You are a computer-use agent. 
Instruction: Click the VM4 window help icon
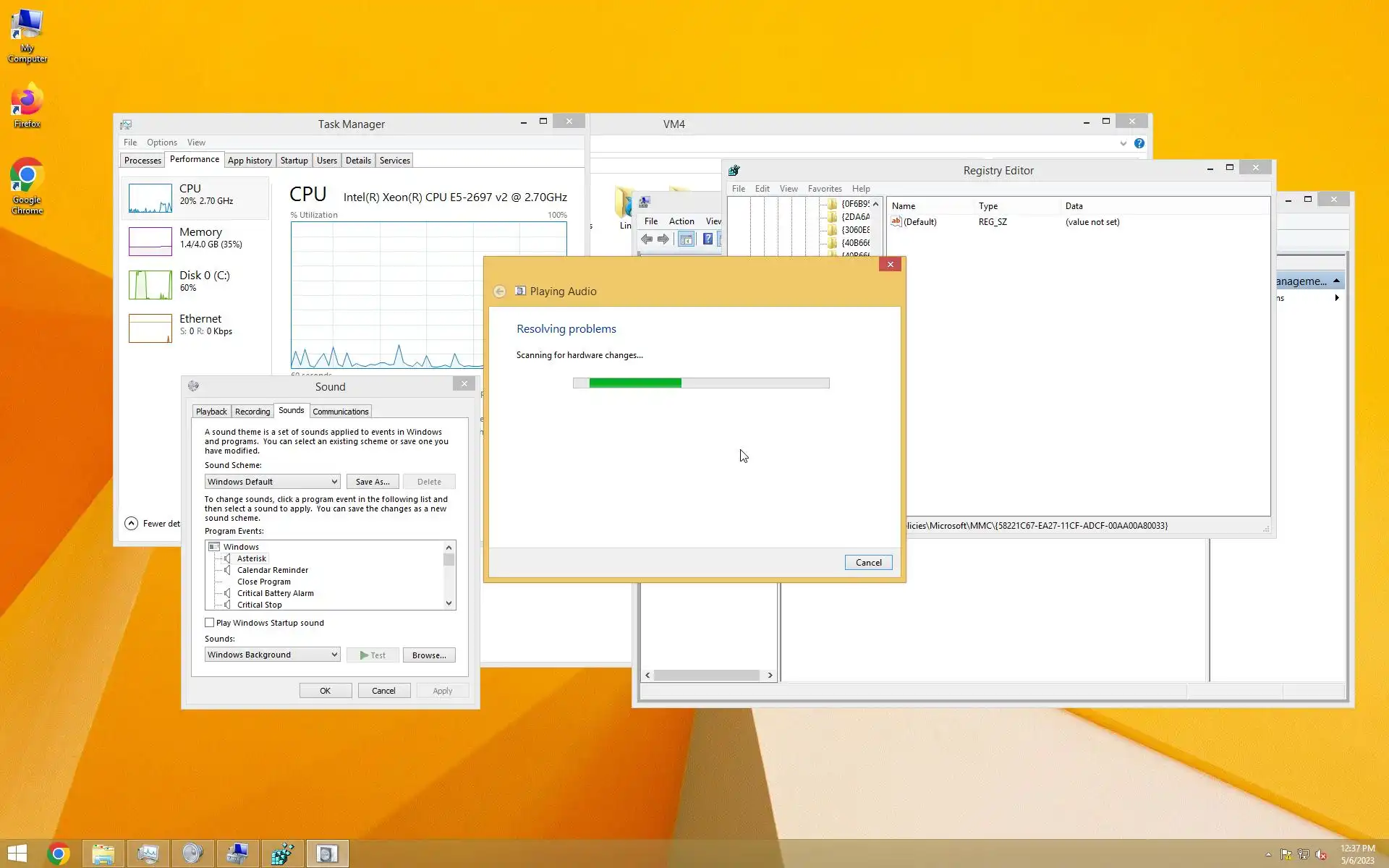pos(1139,143)
